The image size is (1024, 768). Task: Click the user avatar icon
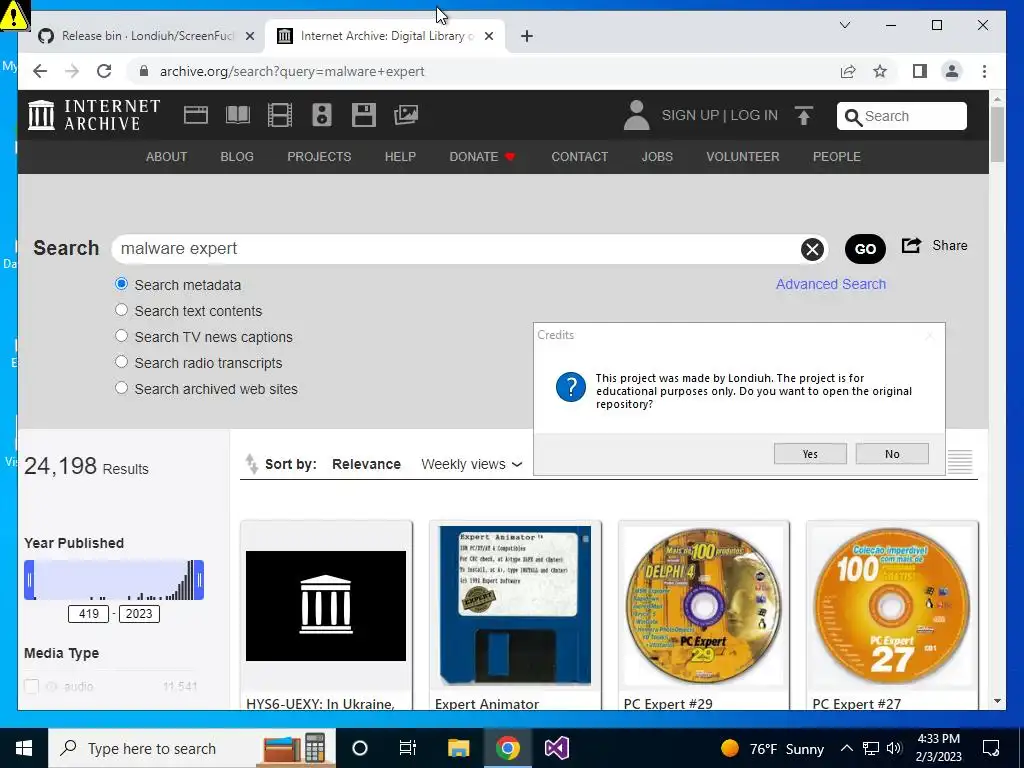click(x=636, y=115)
